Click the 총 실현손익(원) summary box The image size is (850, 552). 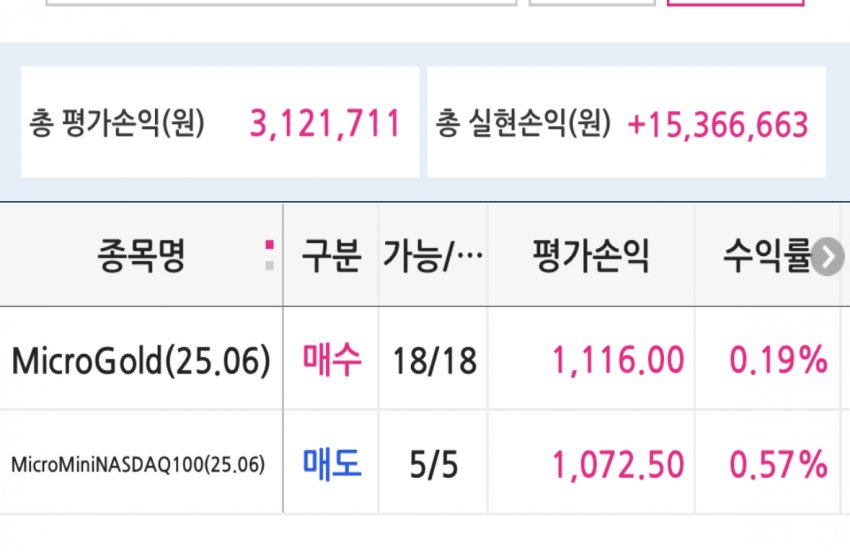627,122
